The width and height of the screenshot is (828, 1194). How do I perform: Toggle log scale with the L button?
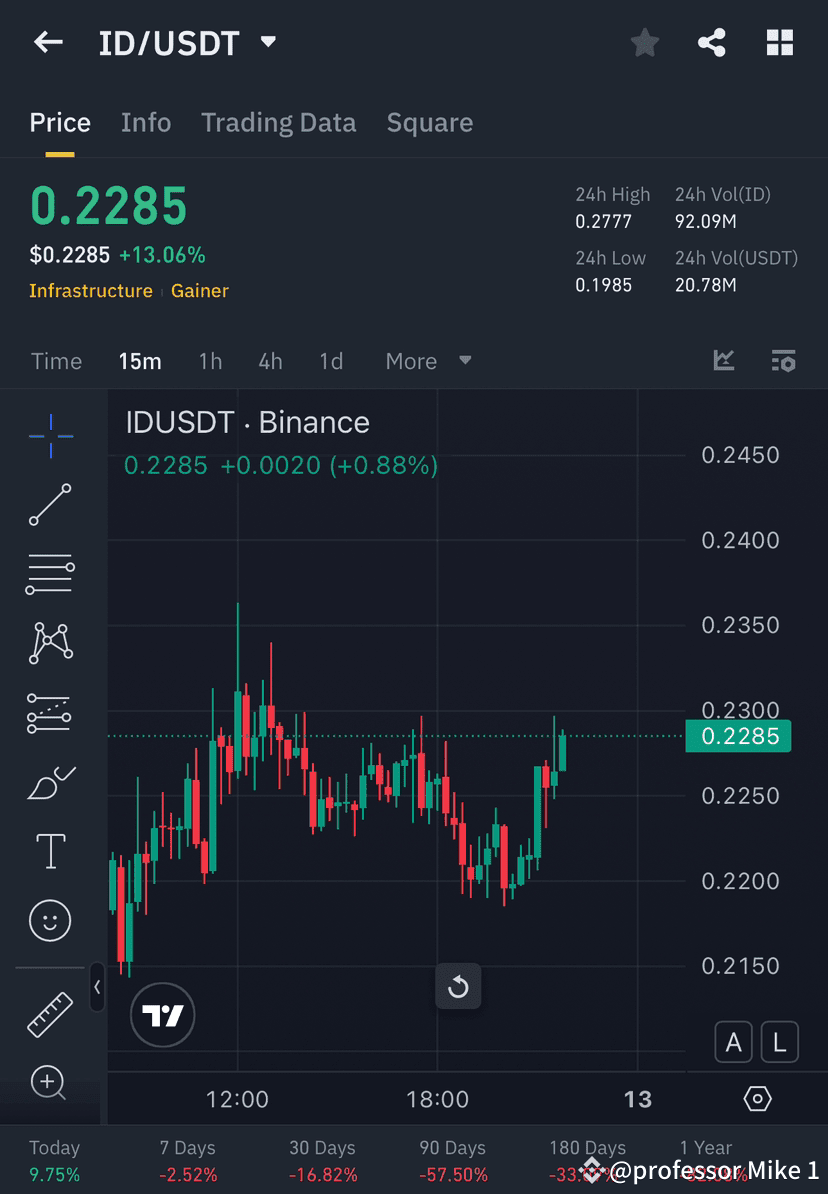[x=779, y=1042]
